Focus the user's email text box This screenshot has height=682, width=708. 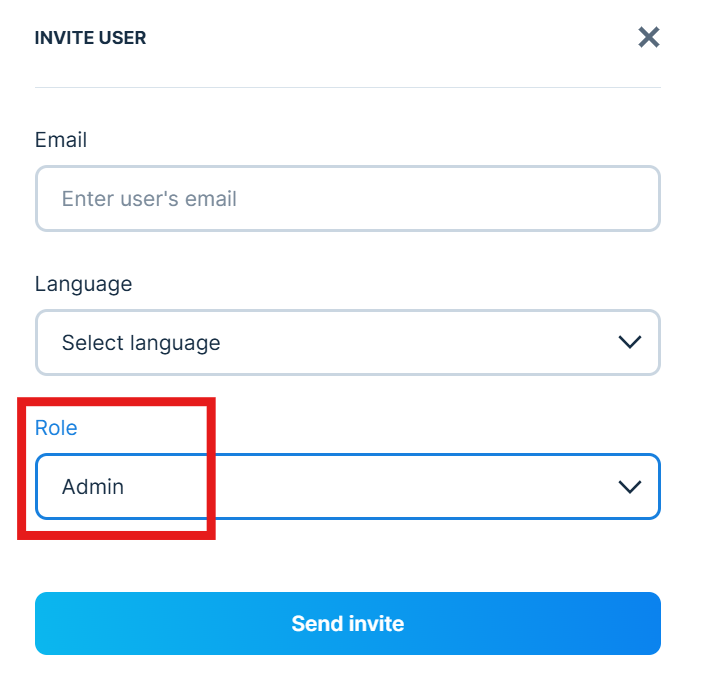click(x=347, y=199)
